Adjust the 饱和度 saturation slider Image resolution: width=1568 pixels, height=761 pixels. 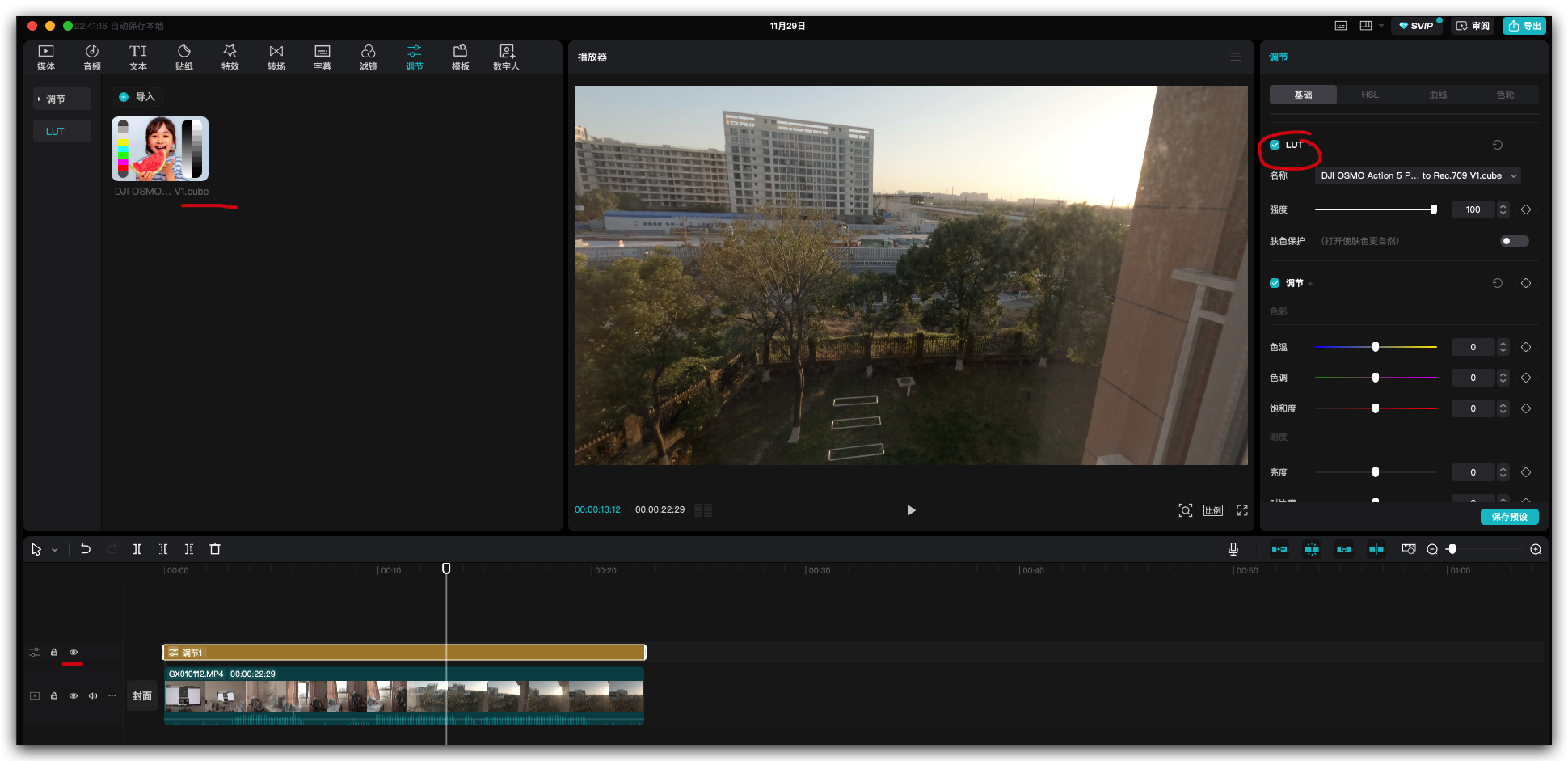click(x=1376, y=408)
